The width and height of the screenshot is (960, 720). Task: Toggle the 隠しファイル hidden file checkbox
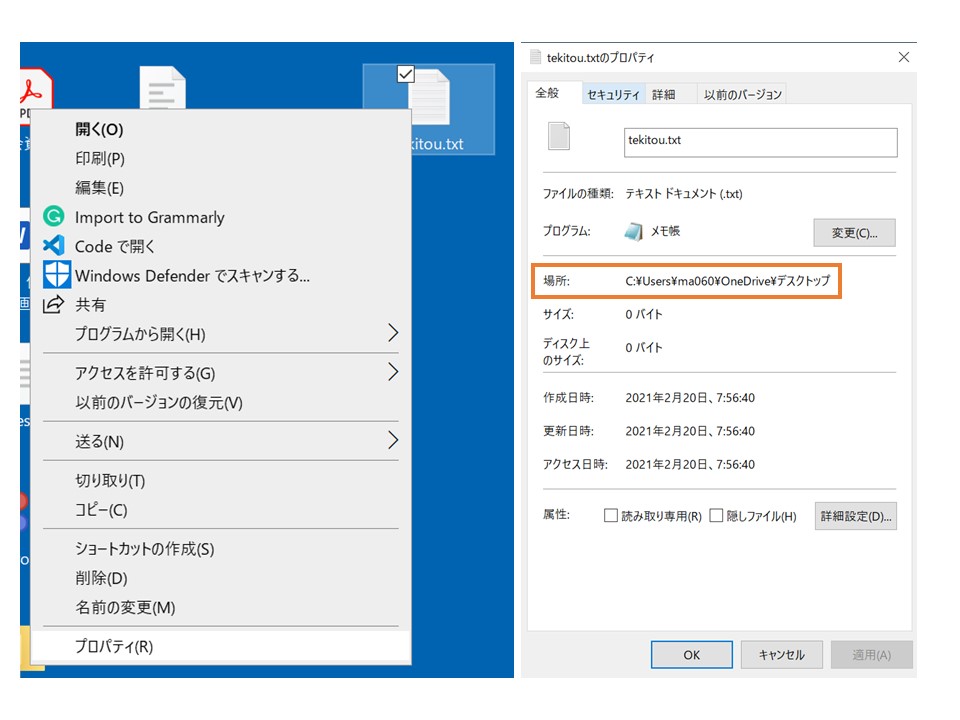point(716,516)
